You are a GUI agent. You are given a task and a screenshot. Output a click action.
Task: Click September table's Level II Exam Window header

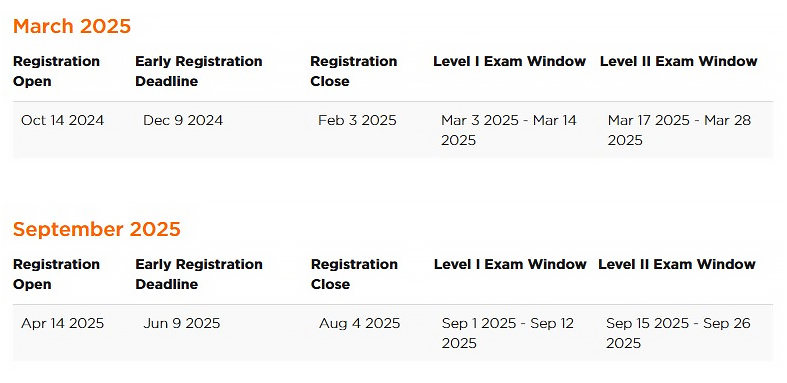pyautogui.click(x=677, y=264)
